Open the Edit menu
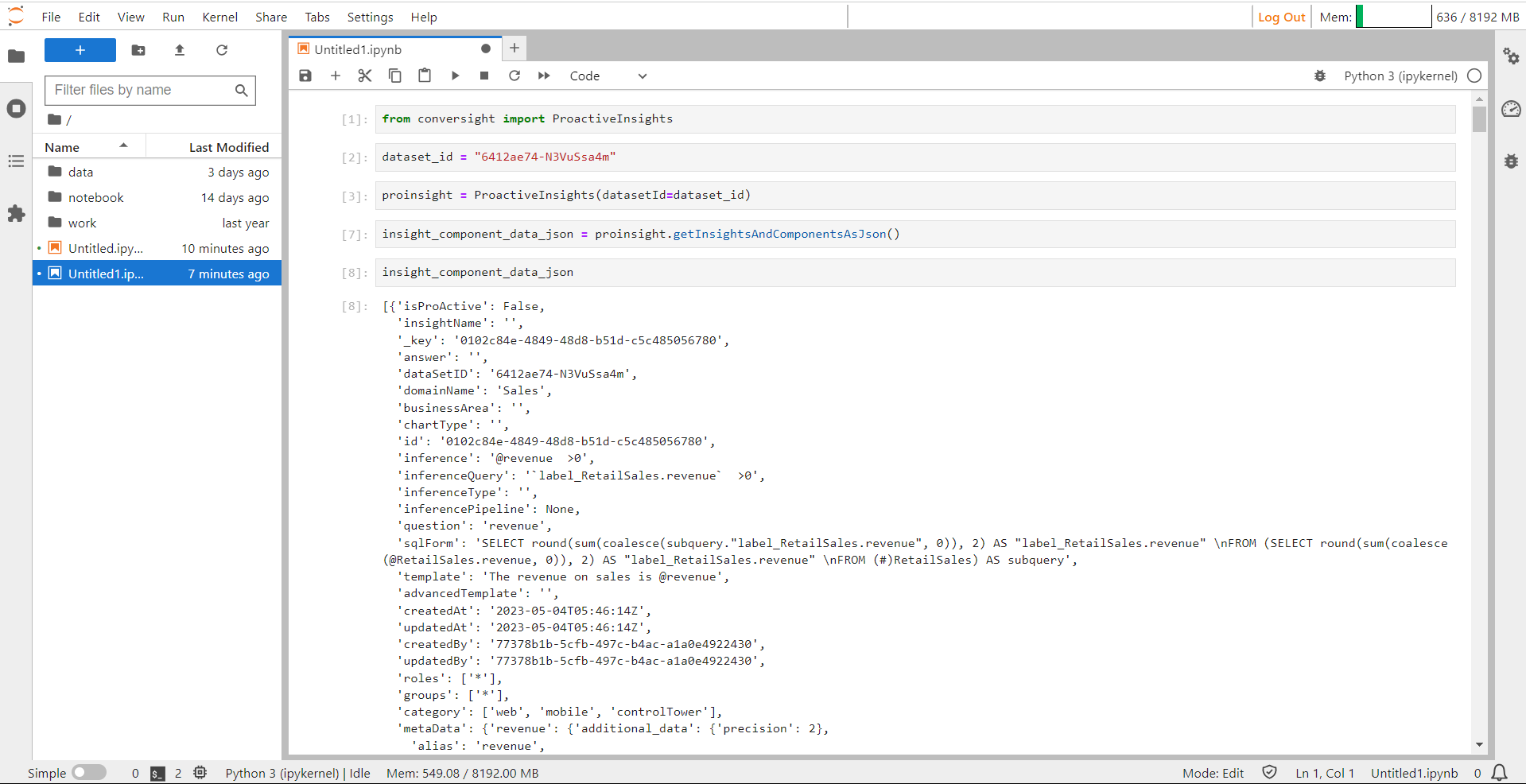Screen dimensions: 1526x784 pyautogui.click(x=89, y=17)
